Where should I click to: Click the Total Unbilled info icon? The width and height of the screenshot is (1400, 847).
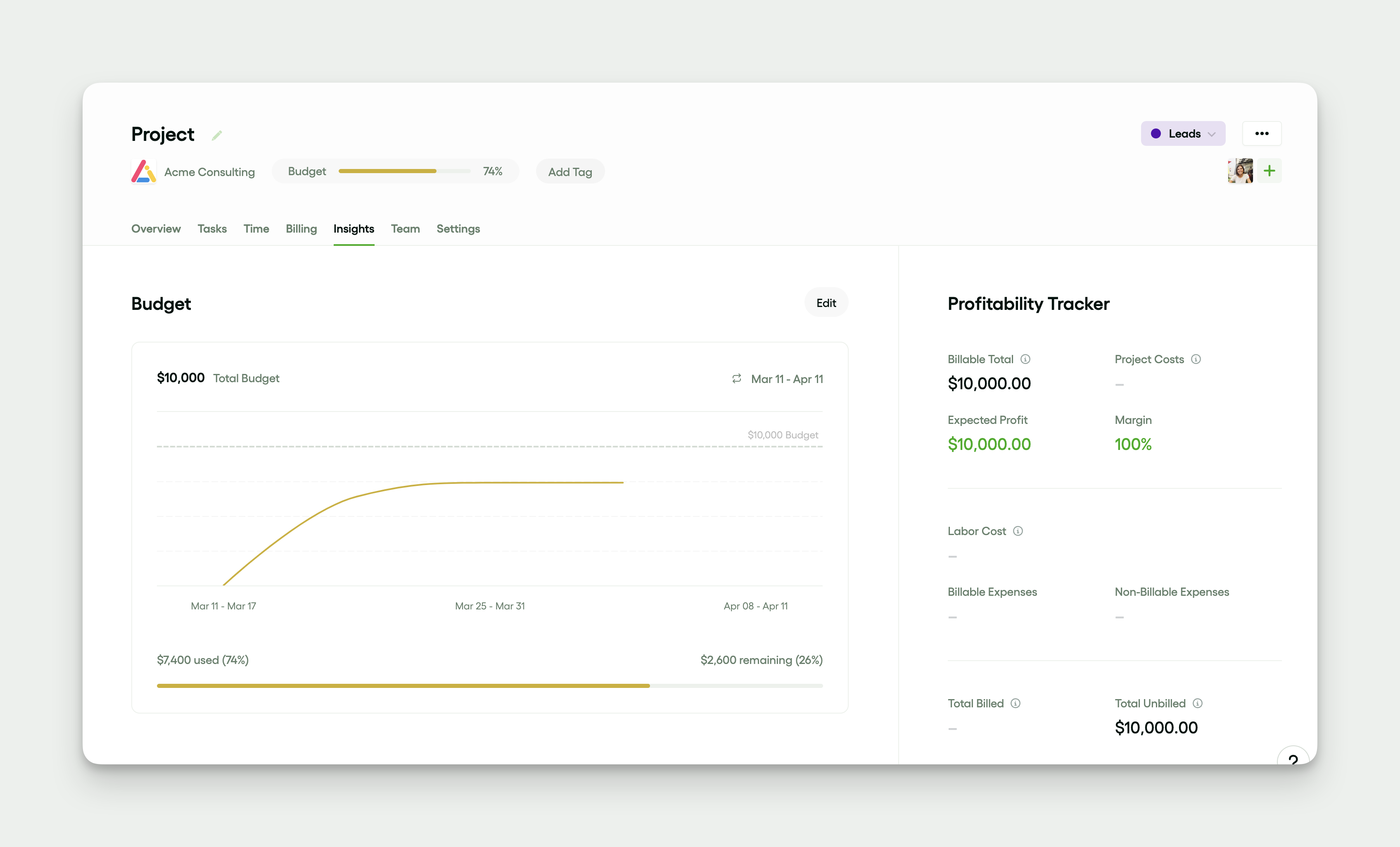pos(1197,703)
